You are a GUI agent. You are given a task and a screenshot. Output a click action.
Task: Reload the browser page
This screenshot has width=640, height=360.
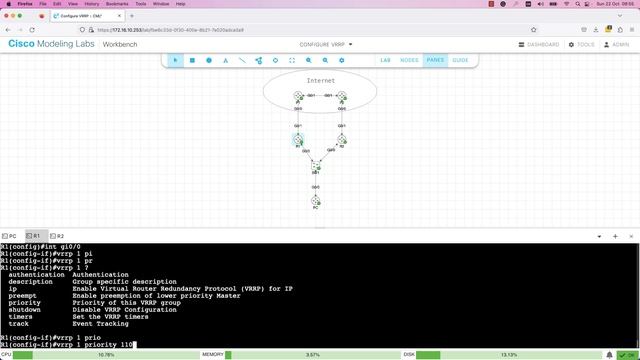(x=32, y=30)
